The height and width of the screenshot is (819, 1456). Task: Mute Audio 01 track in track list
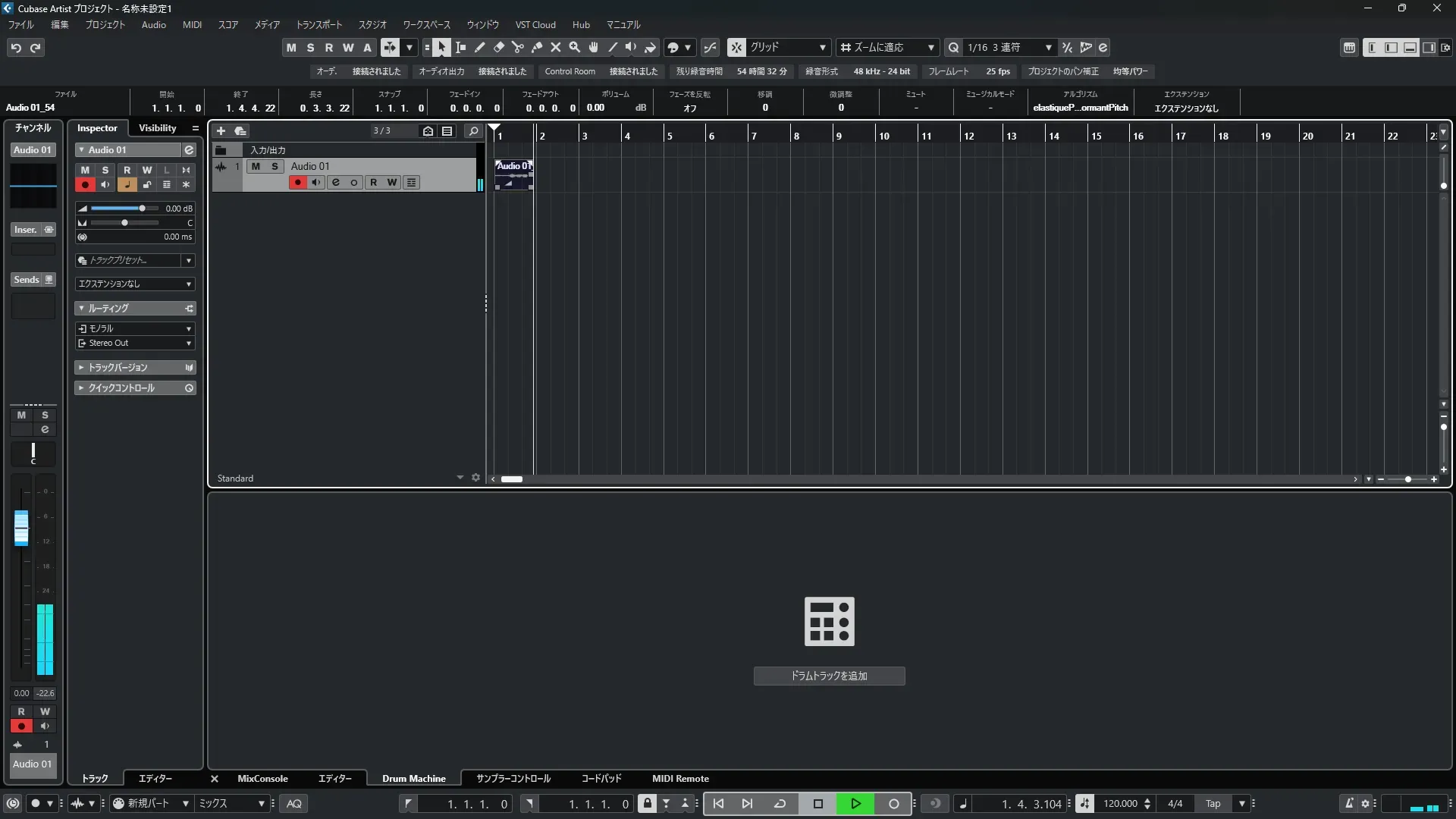point(256,166)
